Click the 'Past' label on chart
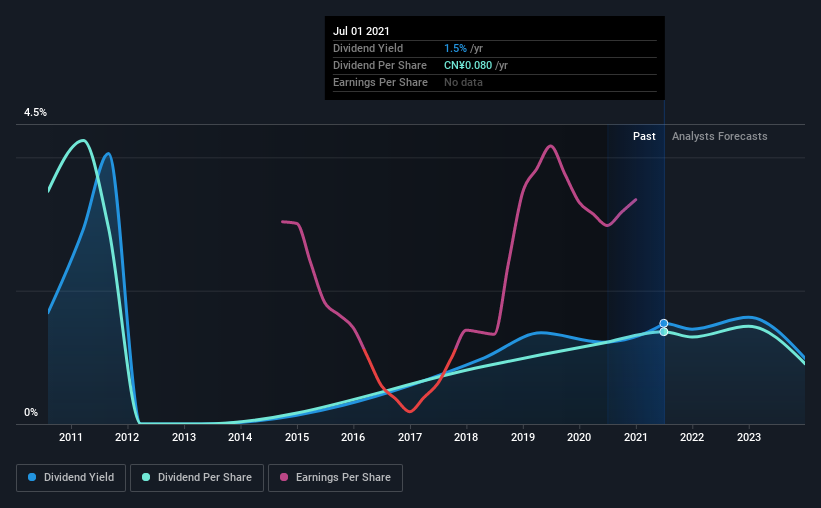The width and height of the screenshot is (821, 508). coord(644,136)
